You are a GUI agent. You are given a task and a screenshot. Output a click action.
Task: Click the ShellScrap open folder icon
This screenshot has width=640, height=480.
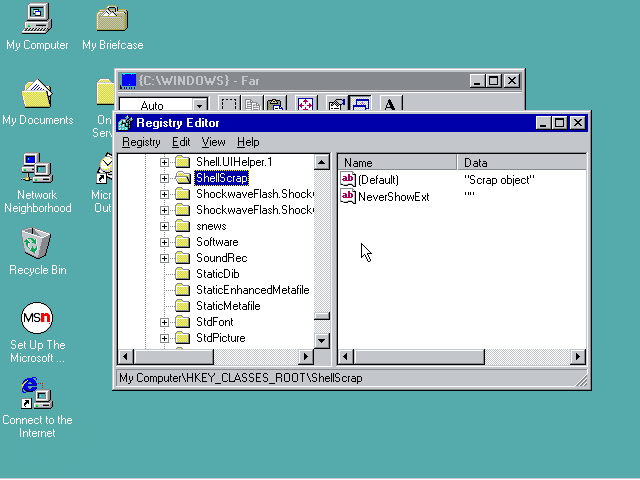pyautogui.click(x=183, y=178)
